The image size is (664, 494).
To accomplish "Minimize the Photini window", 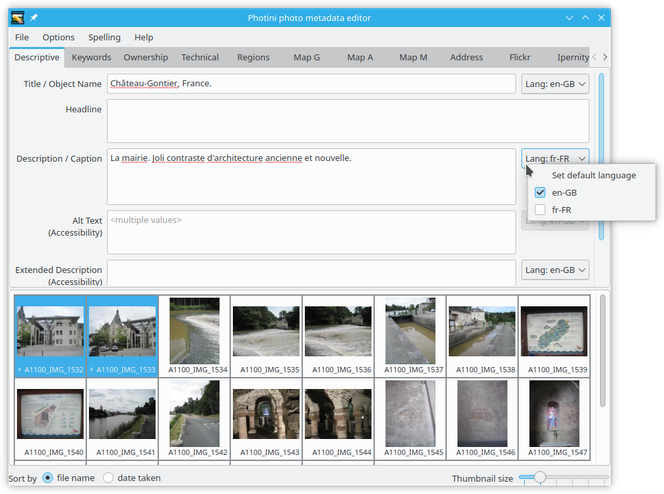I will 569,18.
